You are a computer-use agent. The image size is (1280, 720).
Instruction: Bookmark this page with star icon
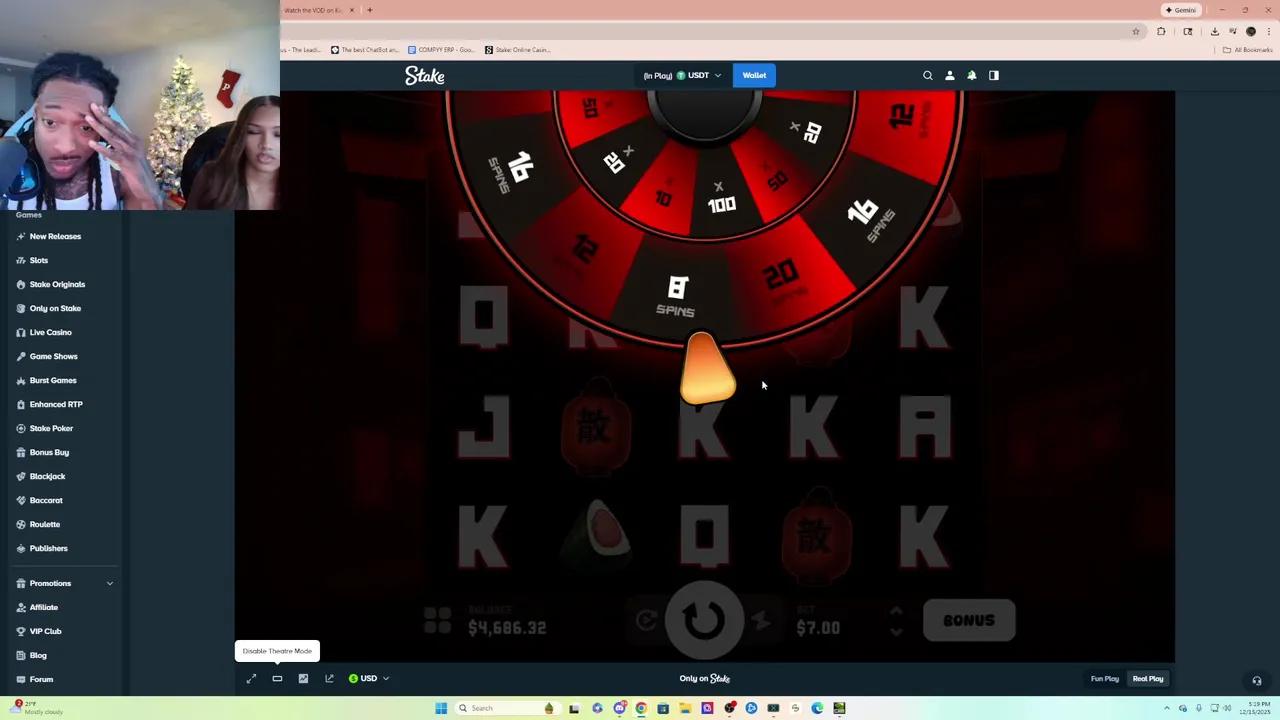click(x=1136, y=31)
